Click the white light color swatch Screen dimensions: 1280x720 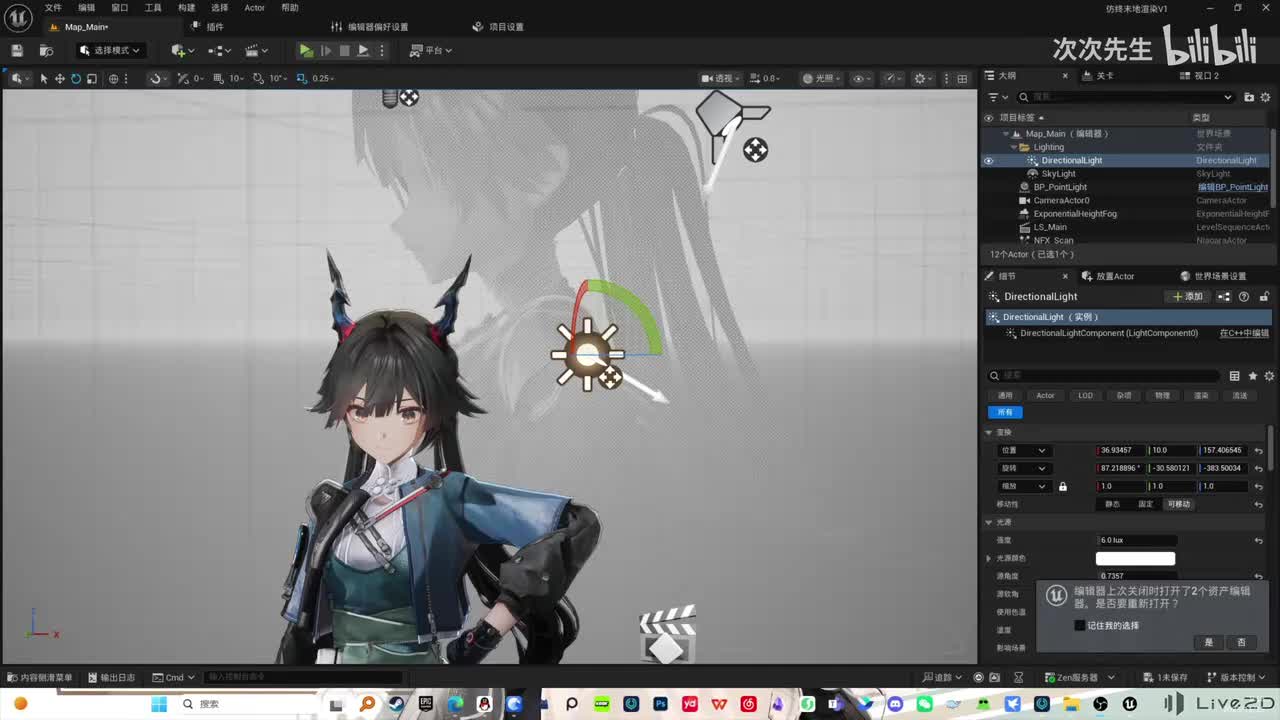tap(1135, 558)
